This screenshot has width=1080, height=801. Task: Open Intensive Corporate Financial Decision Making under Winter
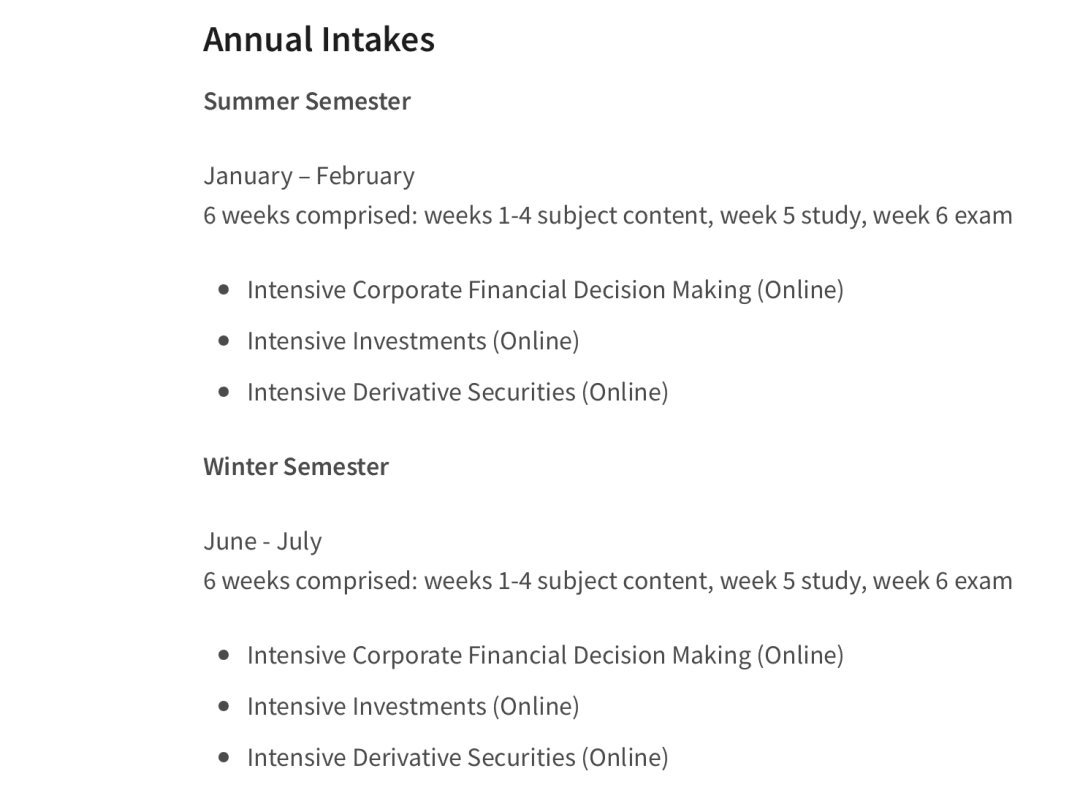(x=545, y=655)
